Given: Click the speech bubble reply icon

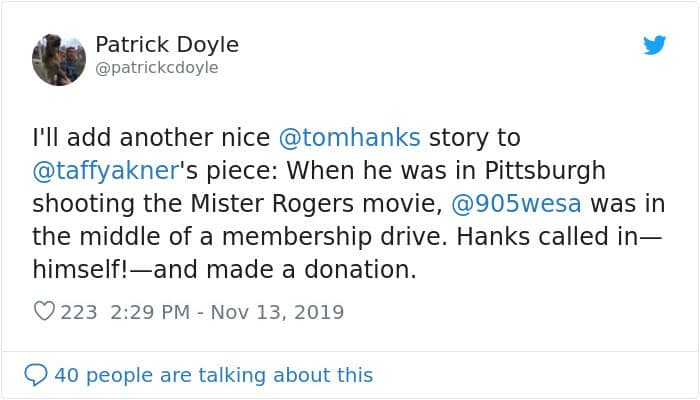Looking at the screenshot, I should point(36,375).
